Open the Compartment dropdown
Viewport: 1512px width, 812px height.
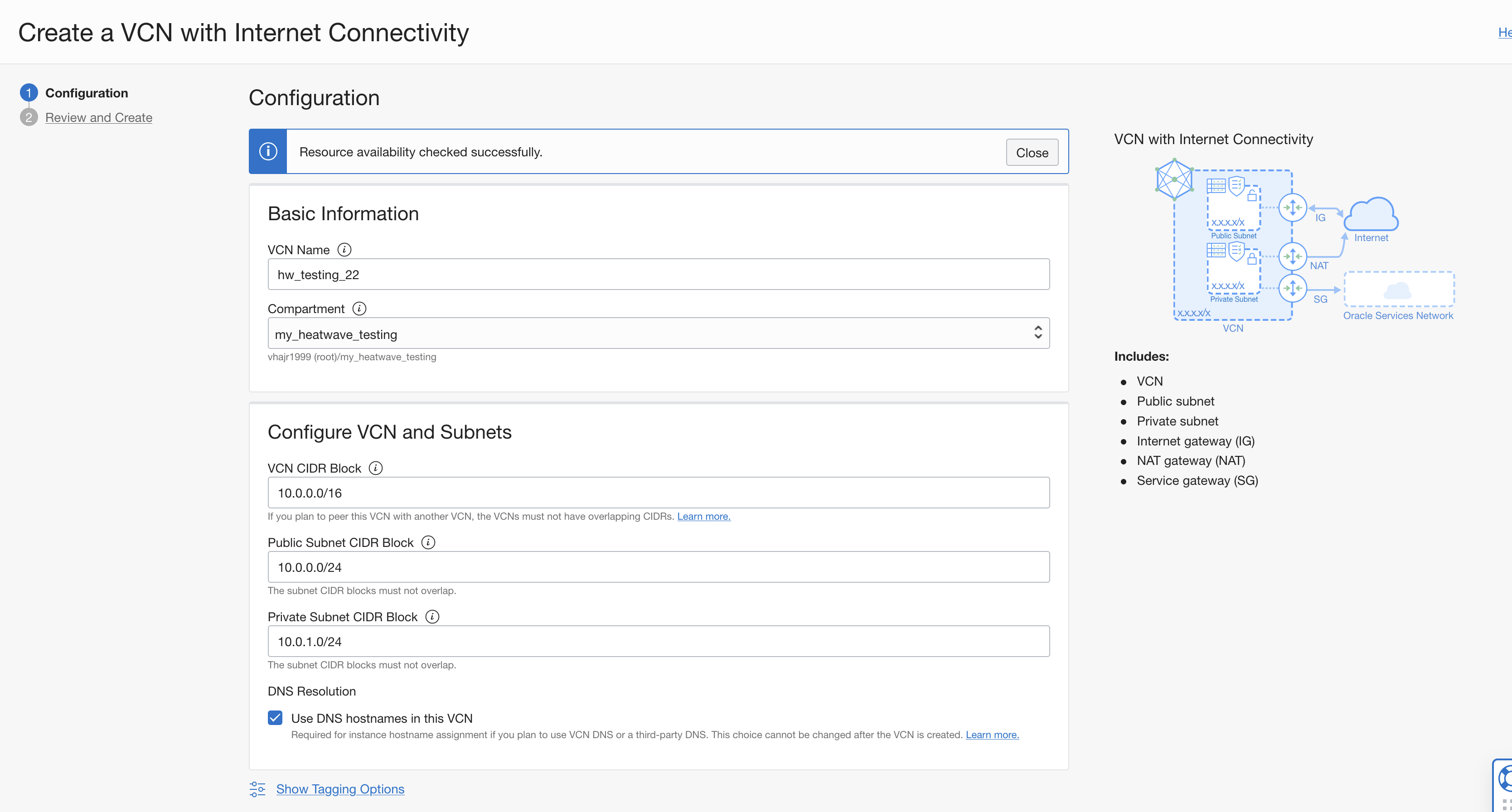(658, 333)
